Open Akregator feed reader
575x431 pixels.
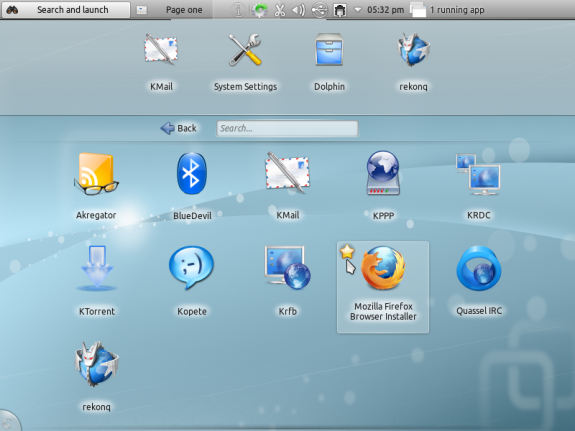click(96, 186)
